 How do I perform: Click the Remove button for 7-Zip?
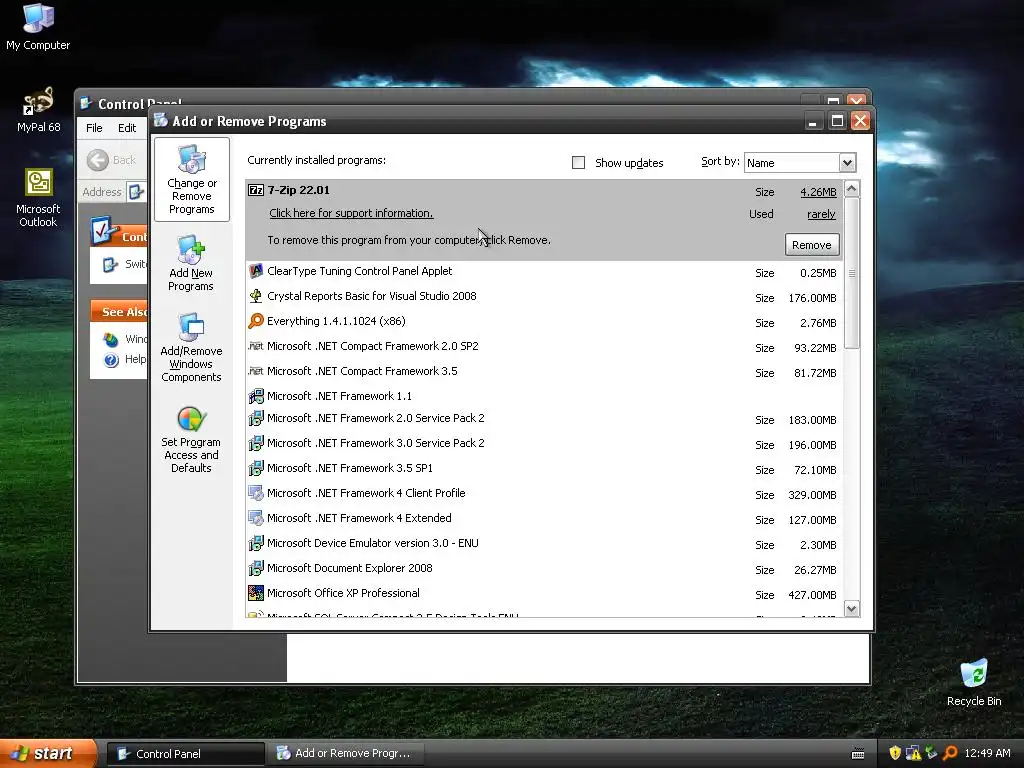click(812, 245)
